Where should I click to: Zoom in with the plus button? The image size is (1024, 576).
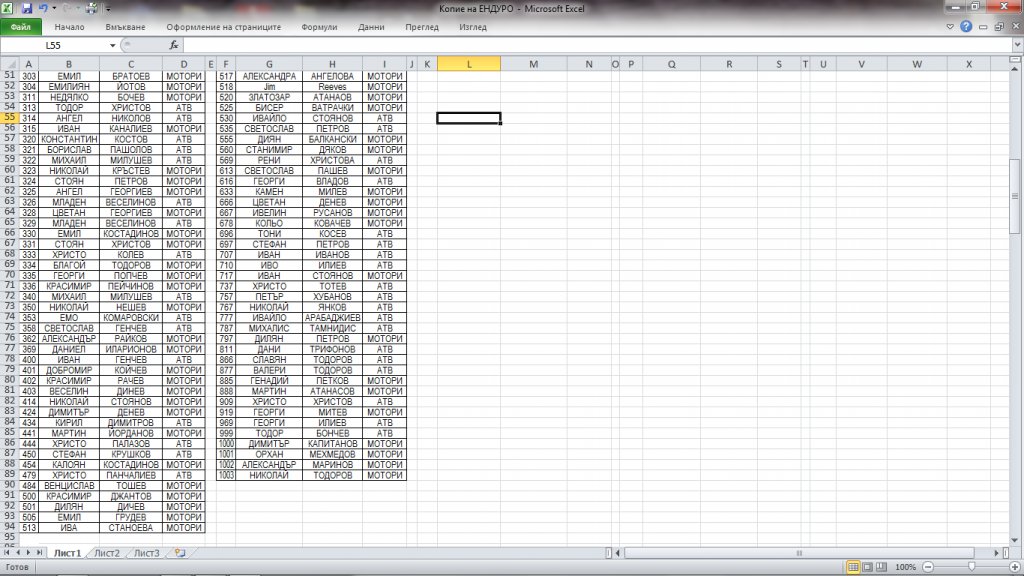(x=1015, y=567)
